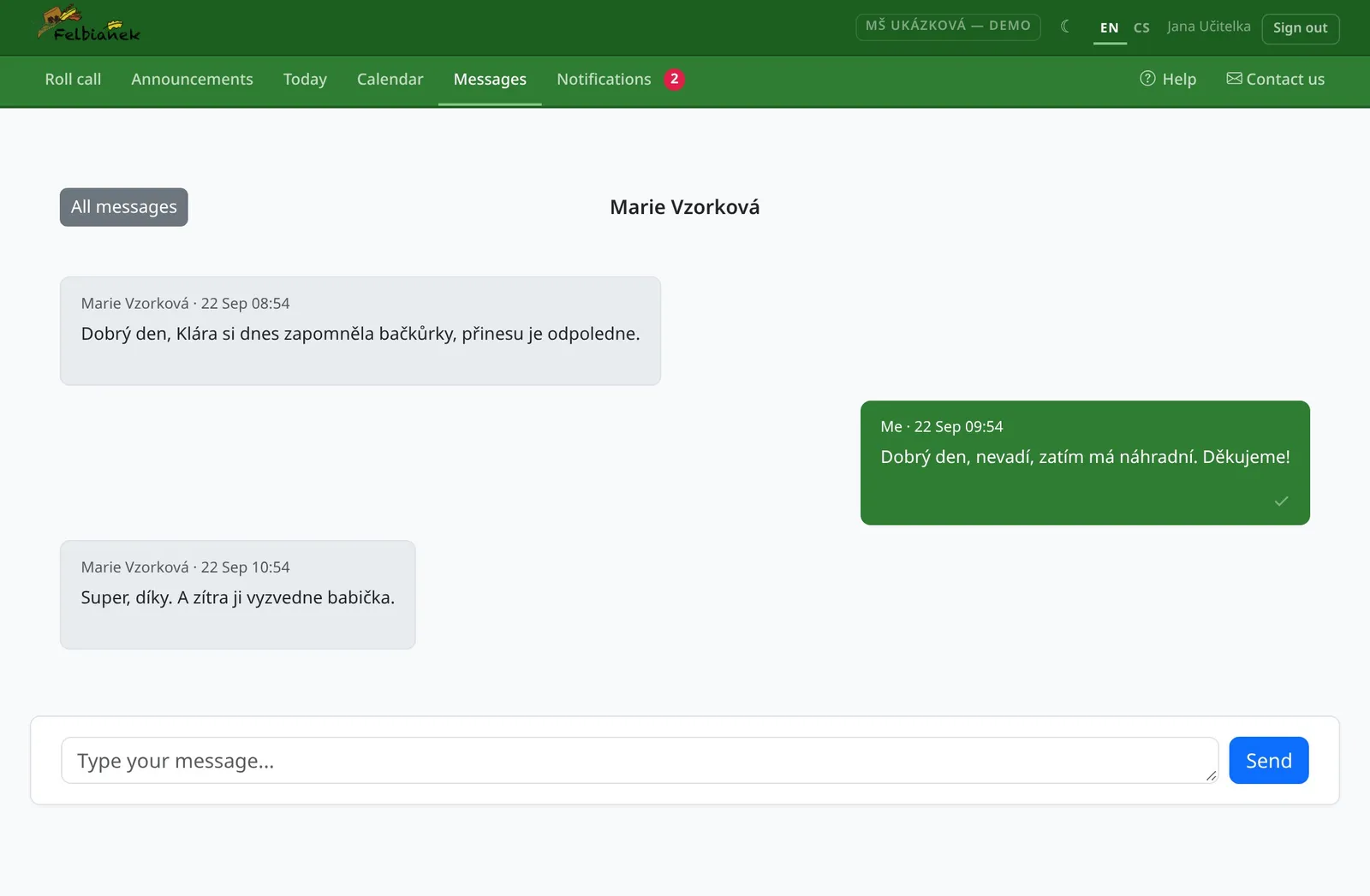Open the Contact us link

click(x=1275, y=80)
